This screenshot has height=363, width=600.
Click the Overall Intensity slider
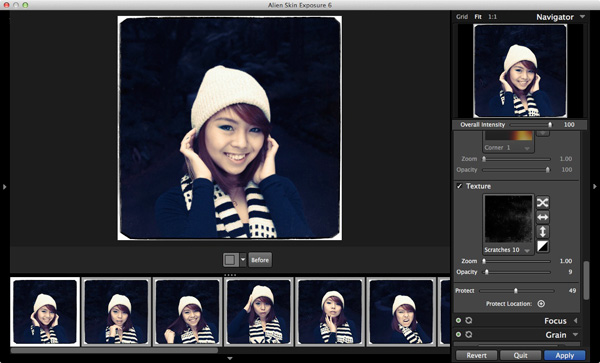pyautogui.click(x=532, y=125)
